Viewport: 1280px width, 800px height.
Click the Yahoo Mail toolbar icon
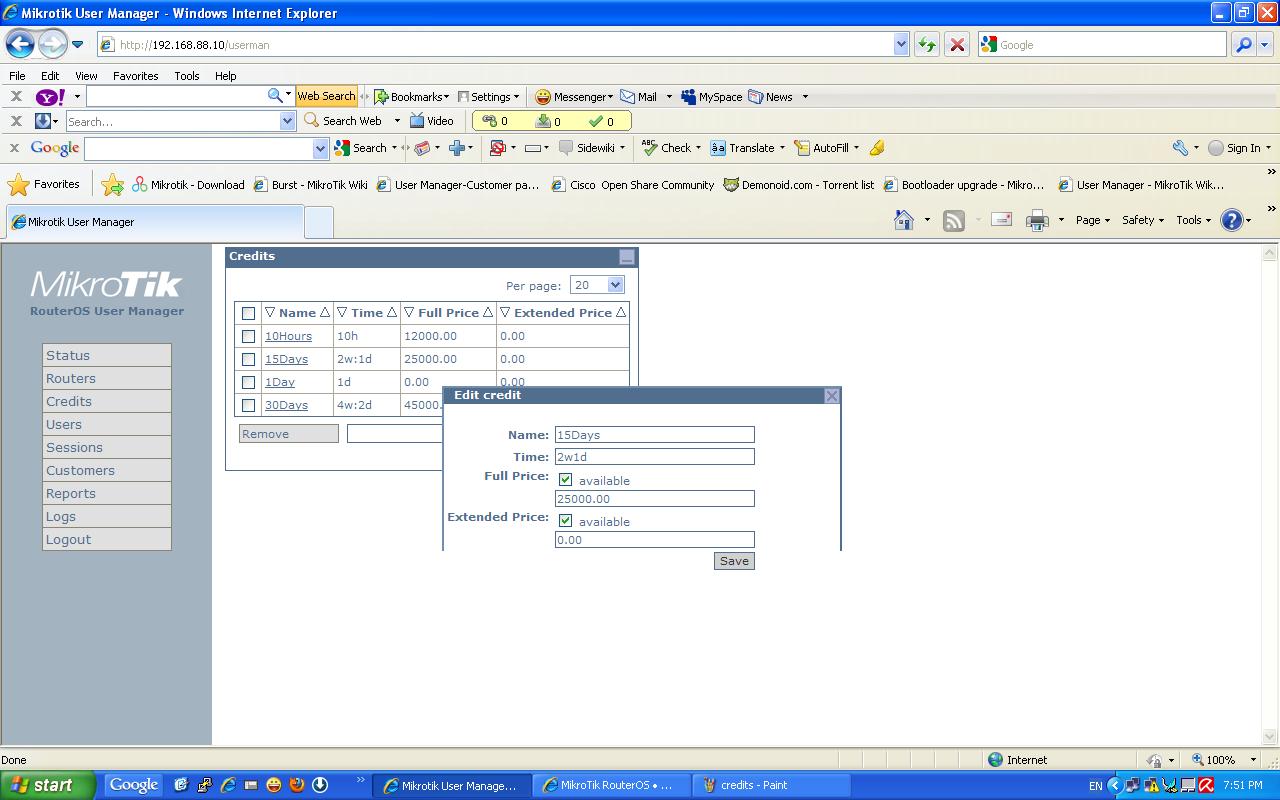pos(639,97)
